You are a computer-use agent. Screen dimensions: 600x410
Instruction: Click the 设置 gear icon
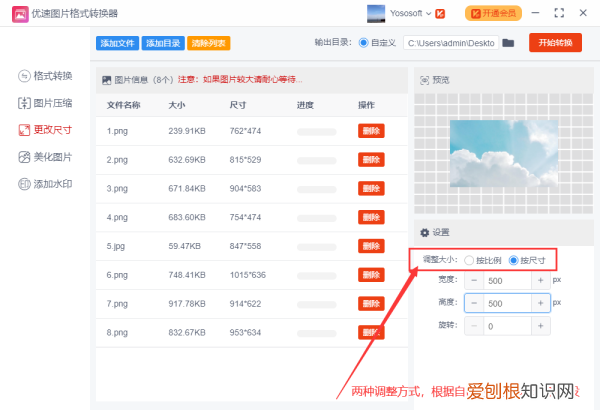424,233
